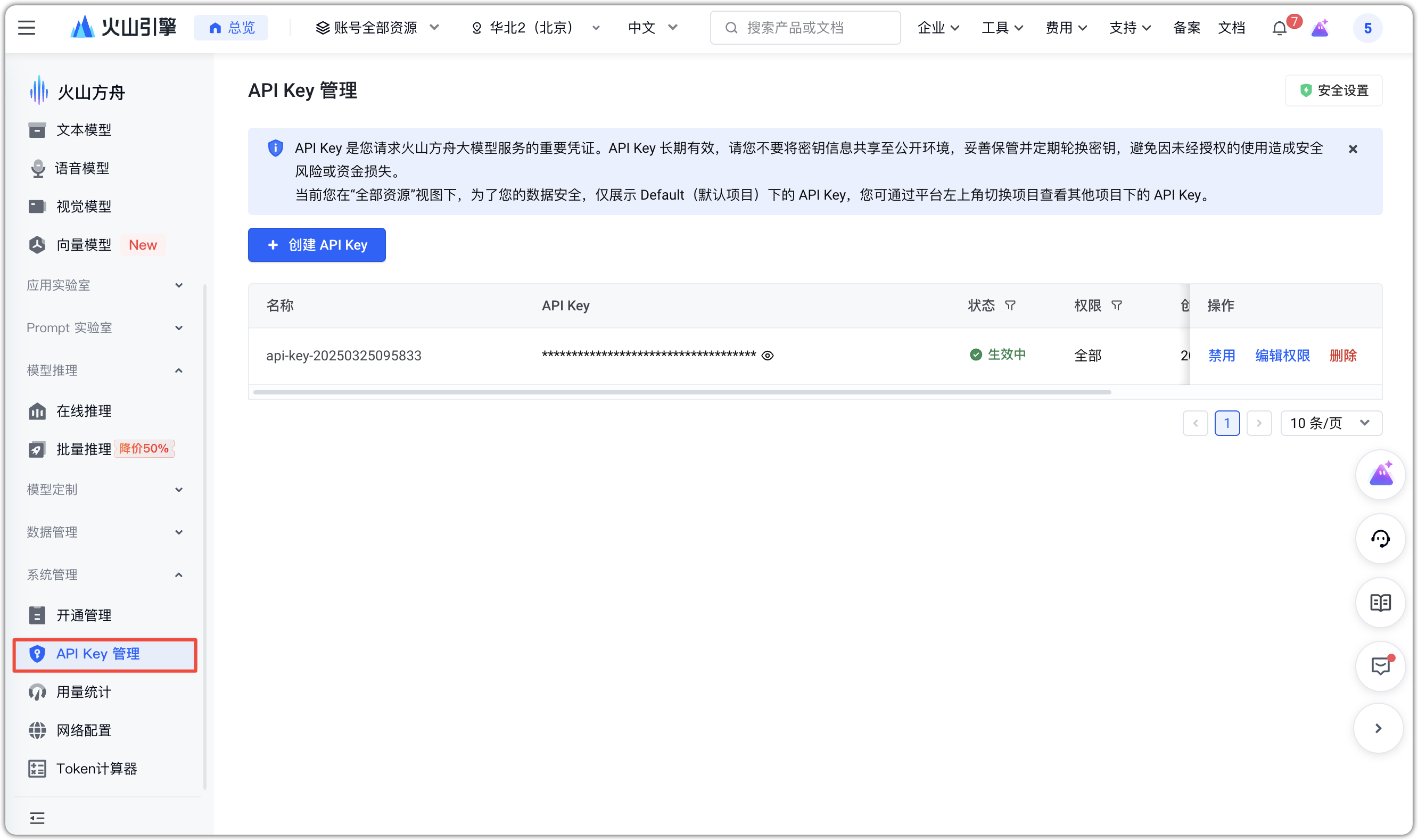Open the 10 条/页 page size dropdown
This screenshot has height=840, width=1418.
click(1331, 423)
